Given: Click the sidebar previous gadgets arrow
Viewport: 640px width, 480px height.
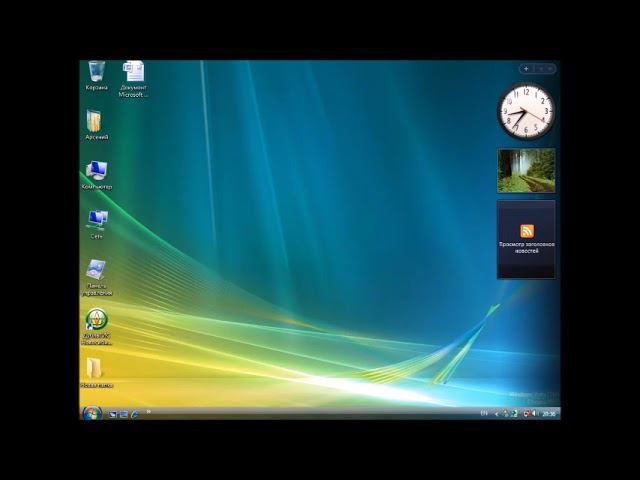Looking at the screenshot, I should pyautogui.click(x=541, y=69).
